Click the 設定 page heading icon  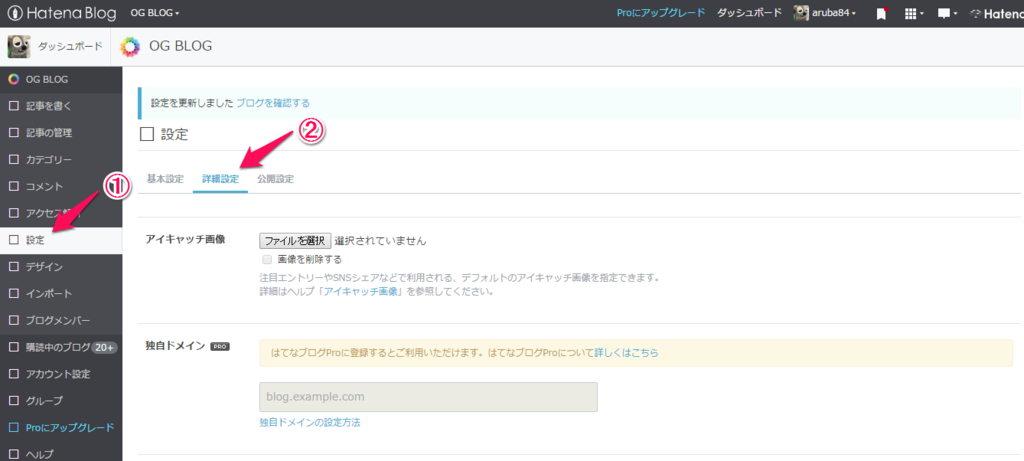[147, 135]
